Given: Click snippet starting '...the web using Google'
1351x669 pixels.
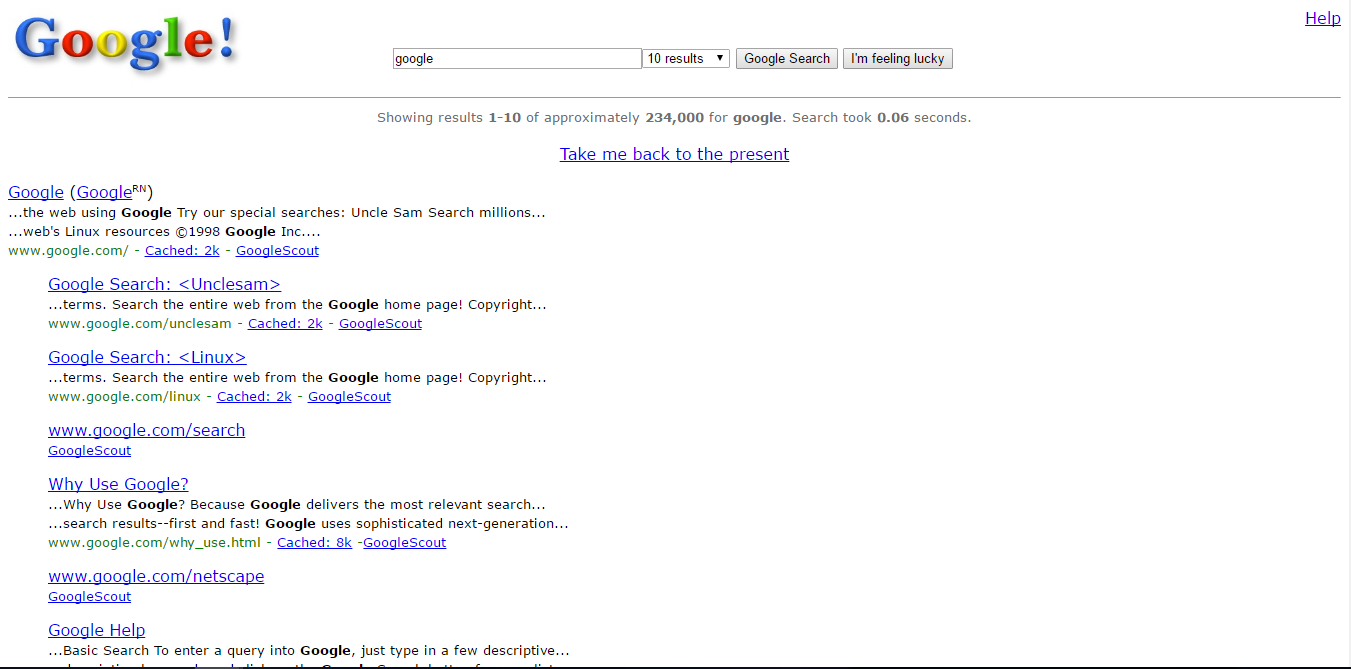Looking at the screenshot, I should click(277, 213).
